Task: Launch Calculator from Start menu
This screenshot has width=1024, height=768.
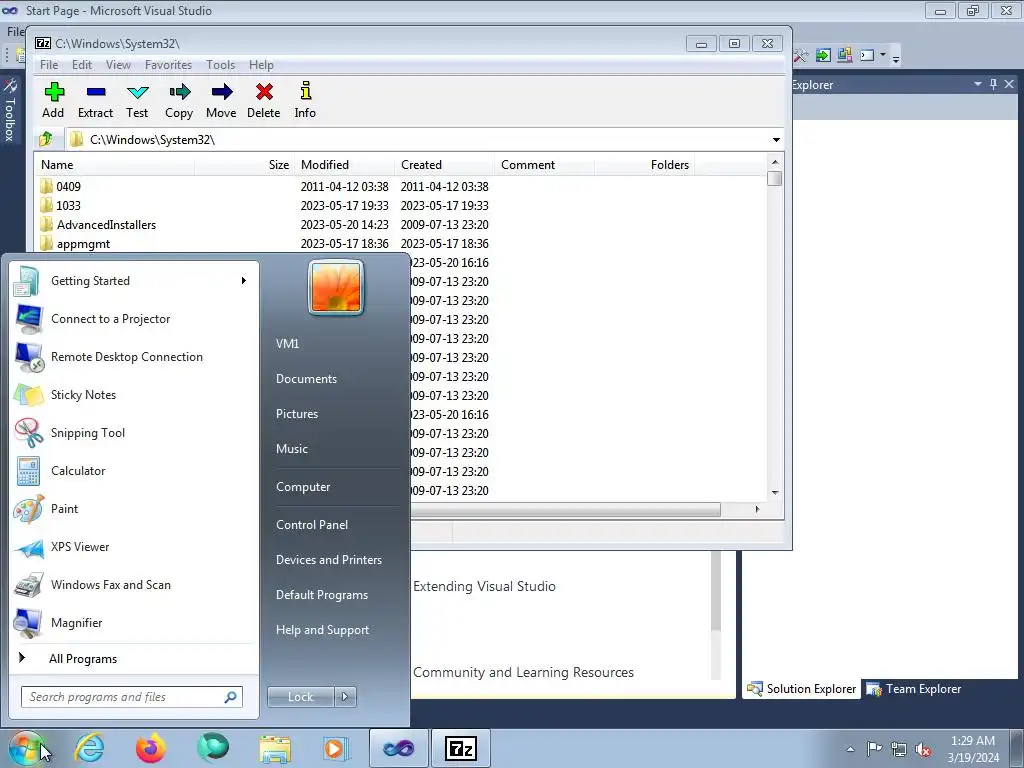Action: [131, 471]
